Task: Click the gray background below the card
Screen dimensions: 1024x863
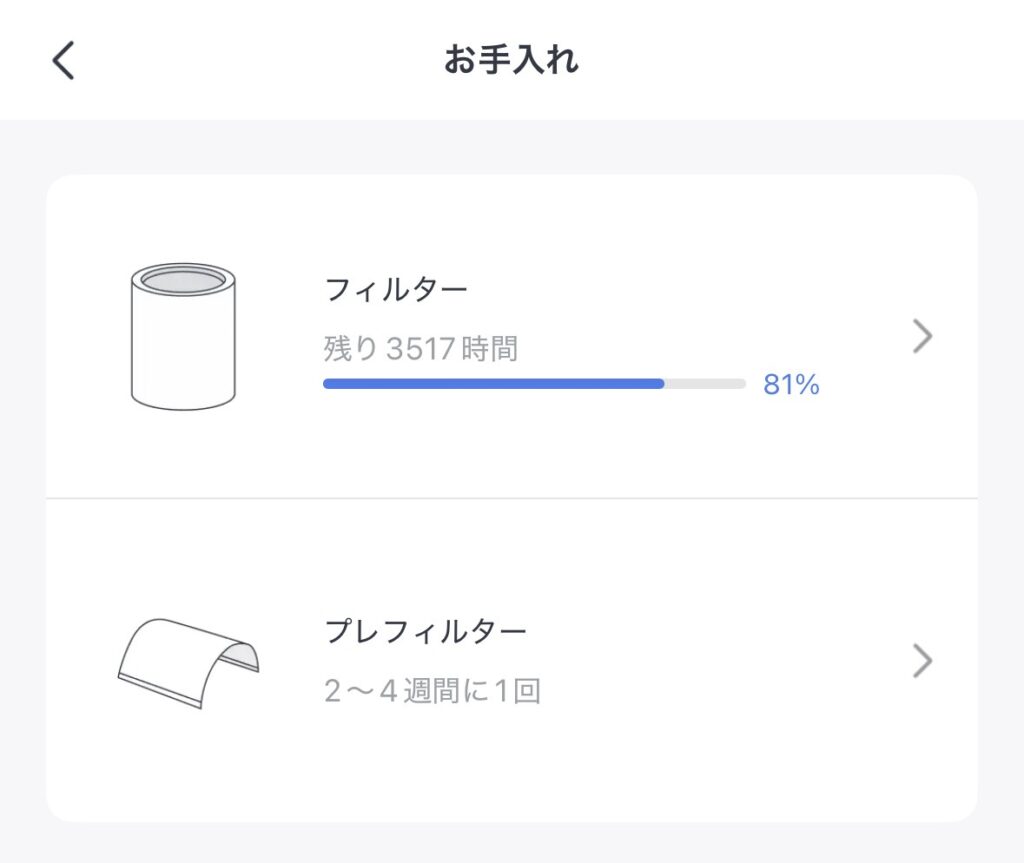Action: click(x=511, y=843)
